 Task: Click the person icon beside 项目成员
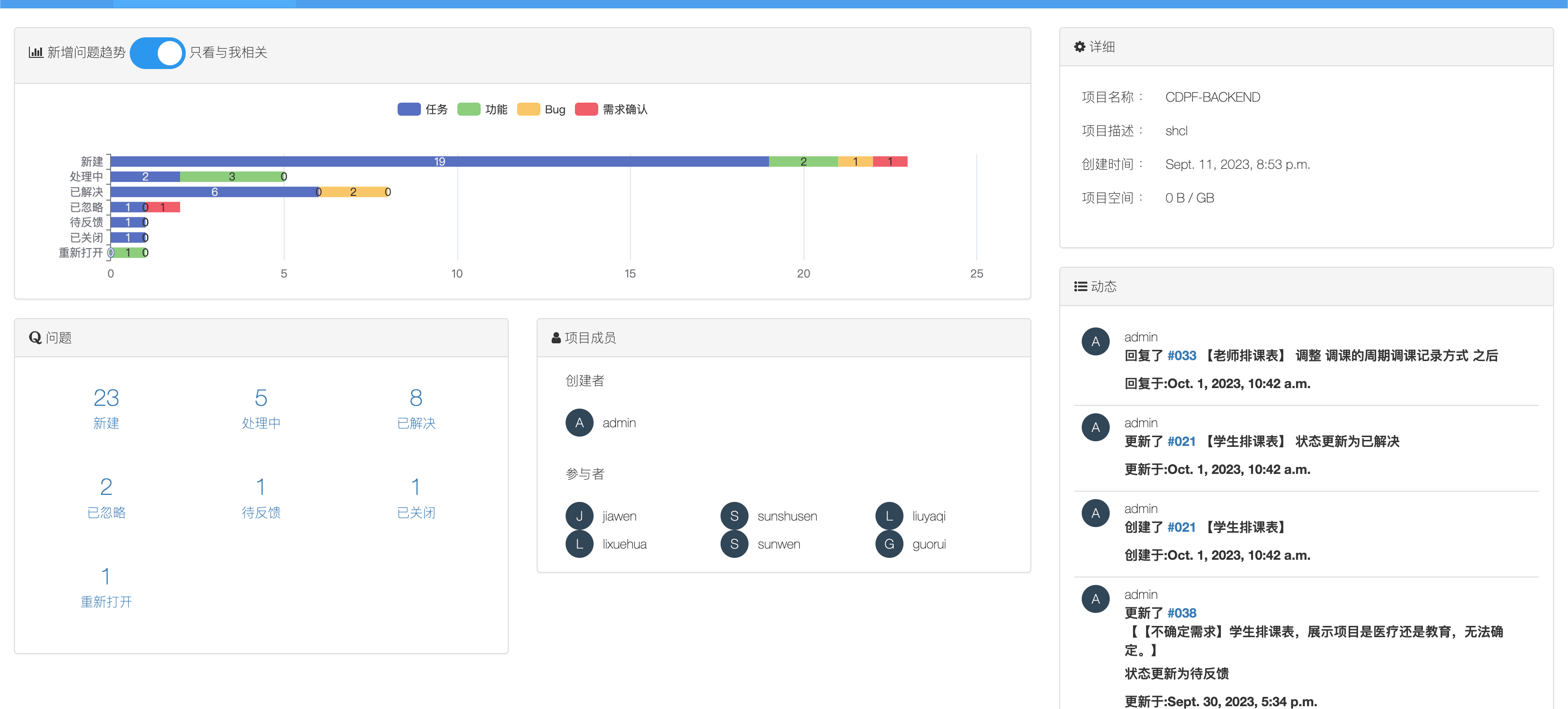[x=555, y=338]
